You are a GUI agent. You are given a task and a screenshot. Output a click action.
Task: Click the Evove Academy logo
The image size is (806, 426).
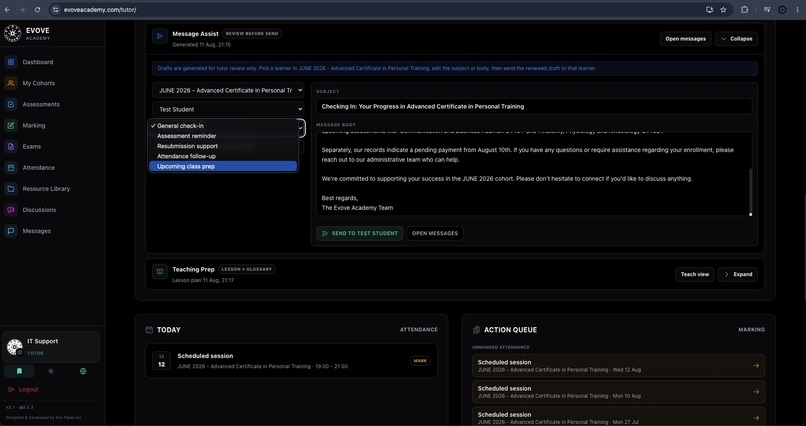(12, 33)
